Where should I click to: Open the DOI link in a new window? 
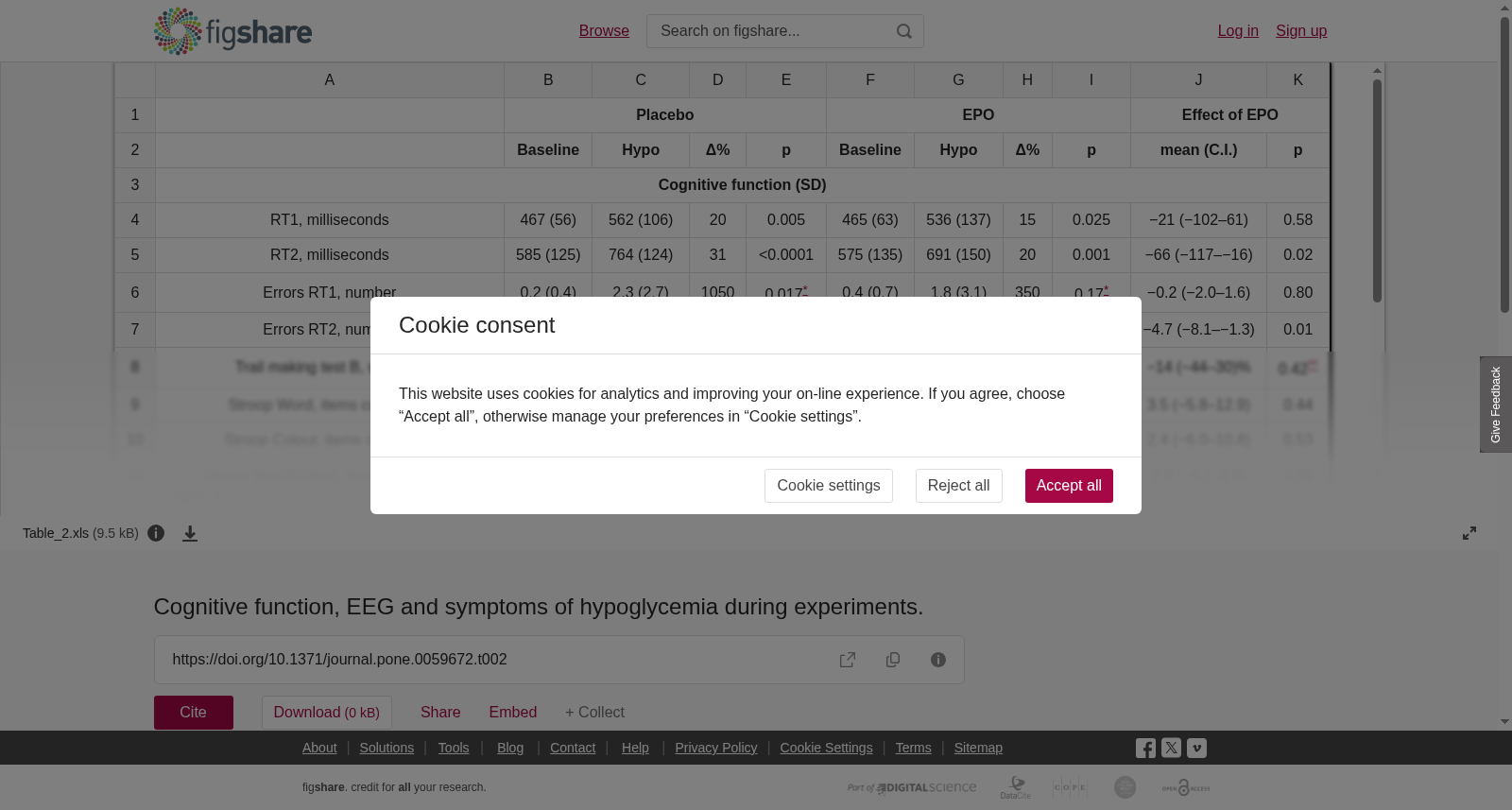point(848,660)
